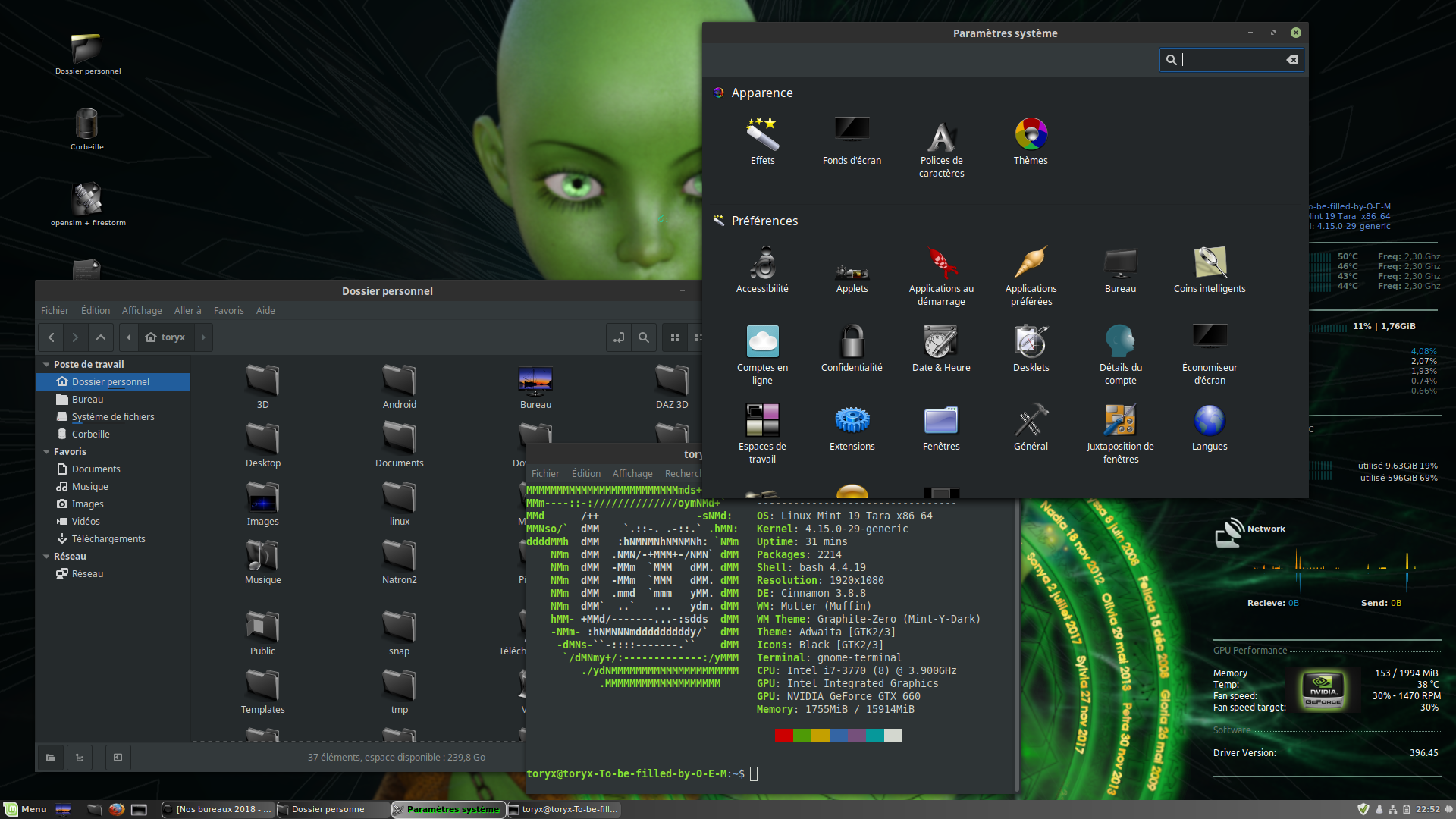
Task: Toggle the location entry in the file manager
Action: (x=619, y=337)
